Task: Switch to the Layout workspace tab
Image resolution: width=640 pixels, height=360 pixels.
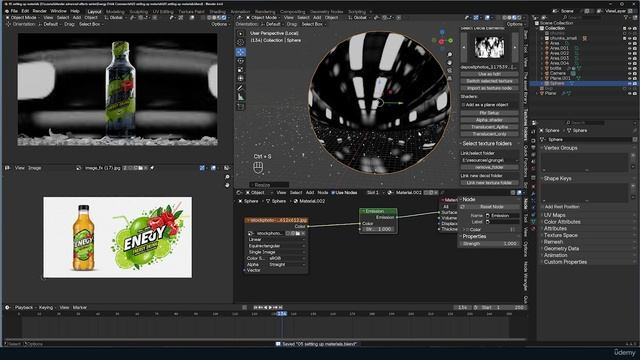Action: coord(94,11)
